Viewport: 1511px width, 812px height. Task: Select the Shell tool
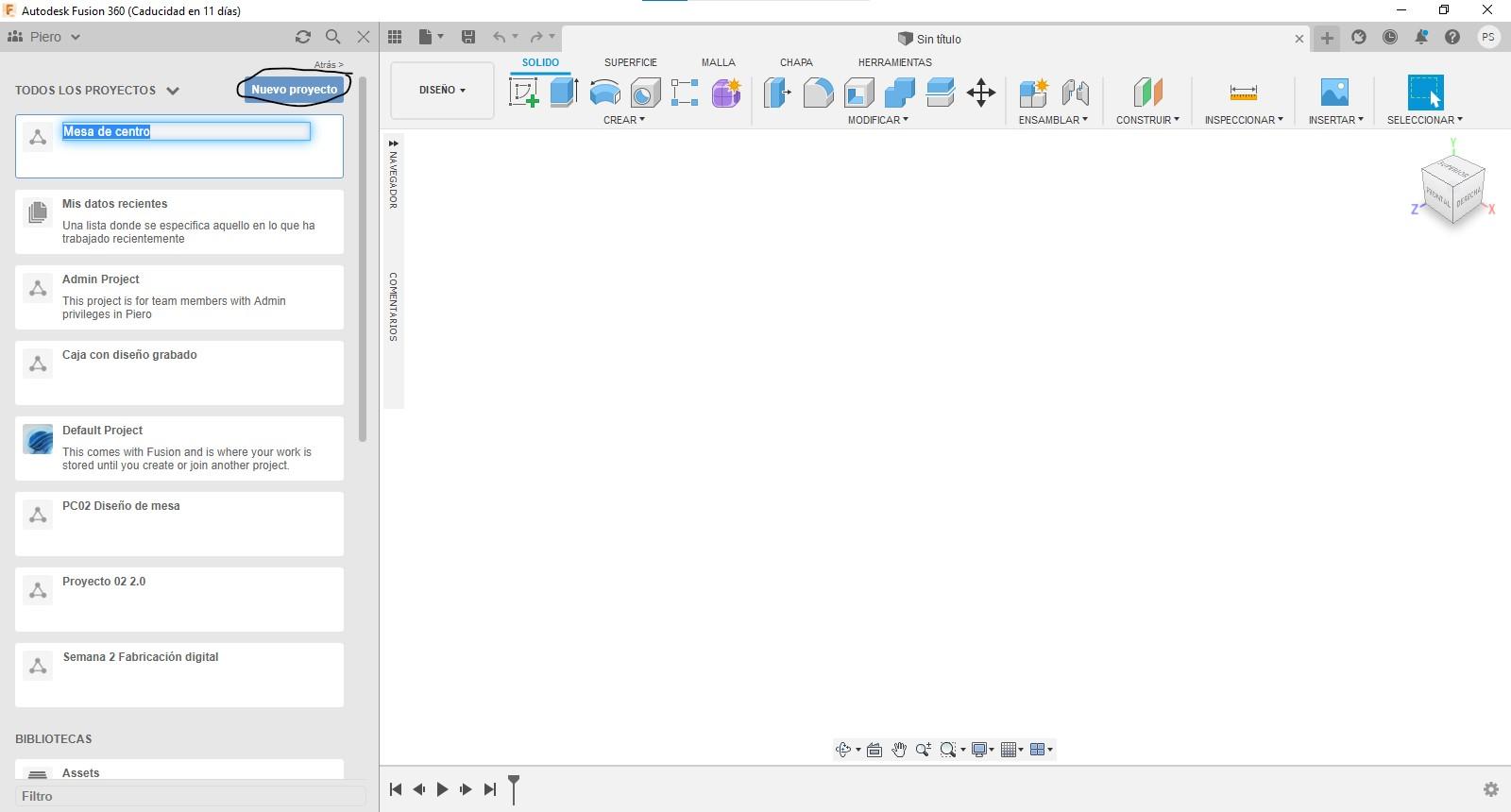(x=858, y=93)
